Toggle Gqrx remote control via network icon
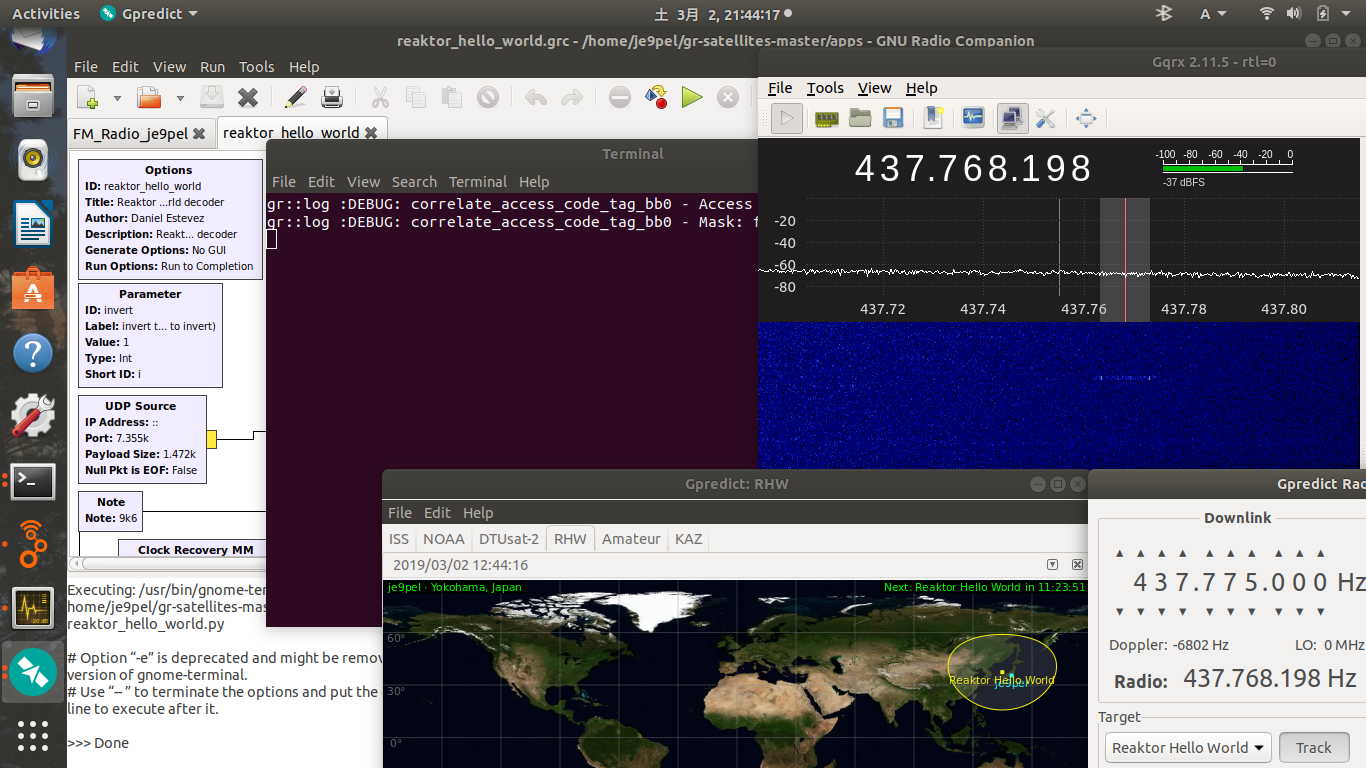Screen dimensions: 1366x768 click(1011, 119)
